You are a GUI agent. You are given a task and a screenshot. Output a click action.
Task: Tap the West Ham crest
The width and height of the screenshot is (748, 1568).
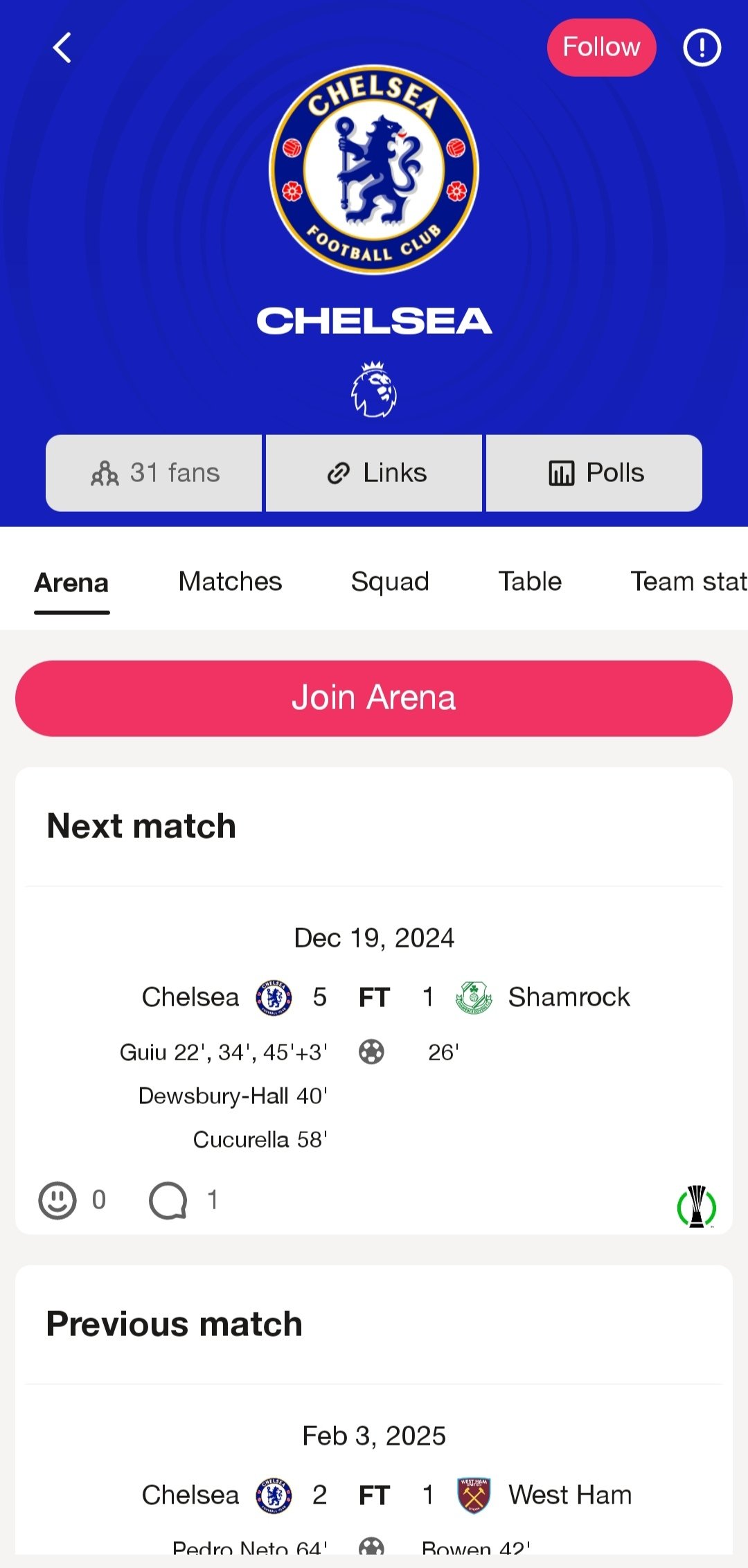[x=474, y=1495]
